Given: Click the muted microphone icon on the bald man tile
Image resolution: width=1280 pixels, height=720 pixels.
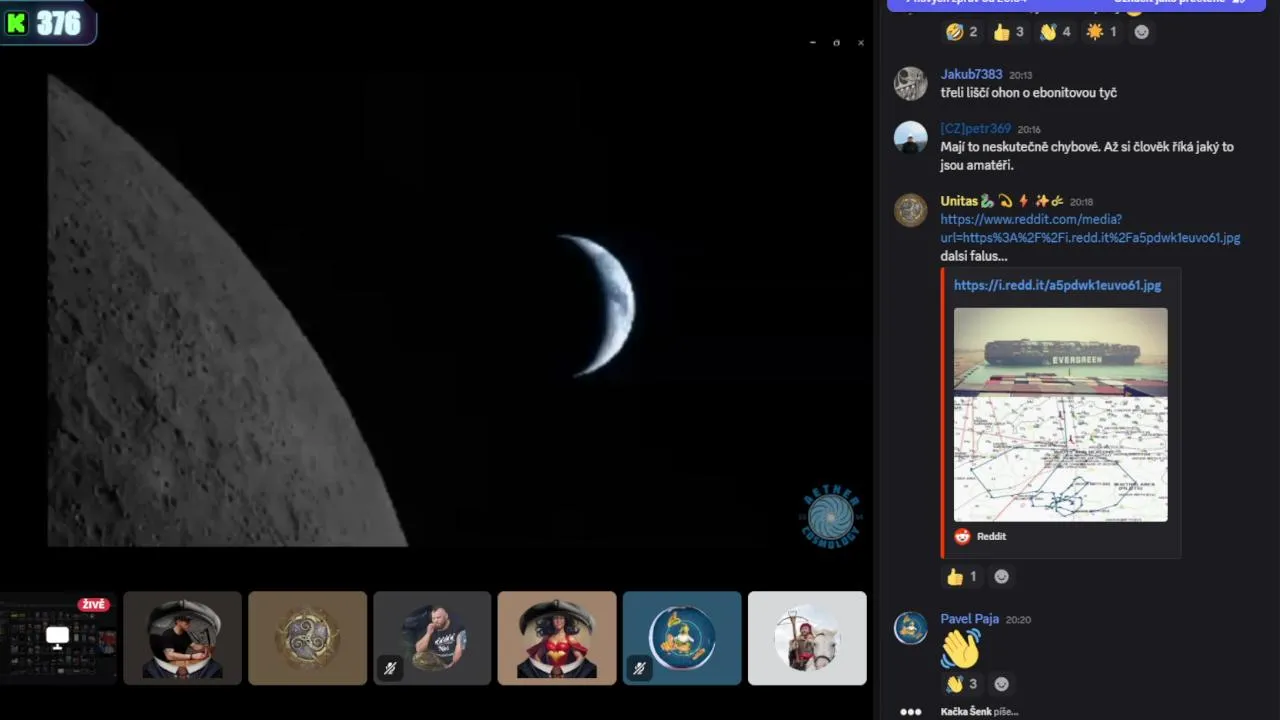Looking at the screenshot, I should point(390,668).
